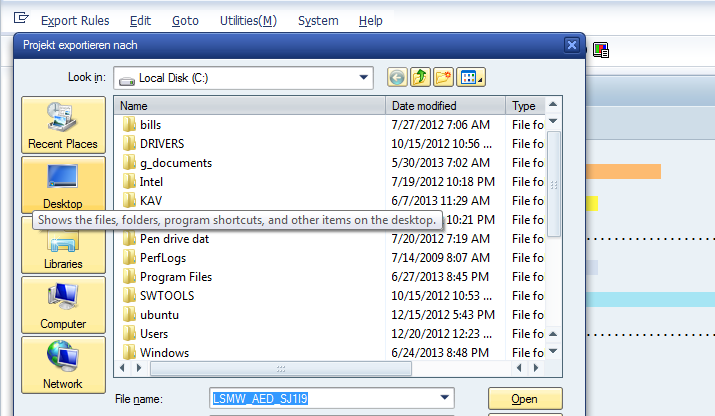
Task: Close the Projekt exportieren nach dialog
Action: click(572, 45)
